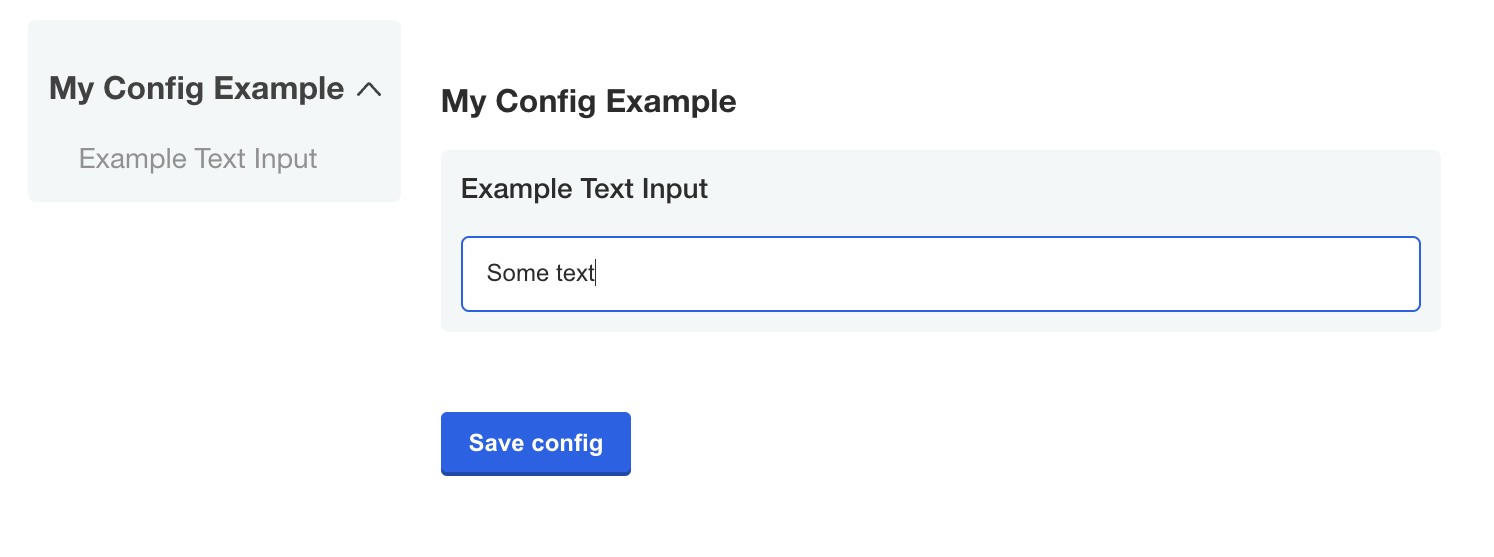This screenshot has width=1494, height=557.
Task: Open Example Text Input sidebar link
Action: (198, 159)
